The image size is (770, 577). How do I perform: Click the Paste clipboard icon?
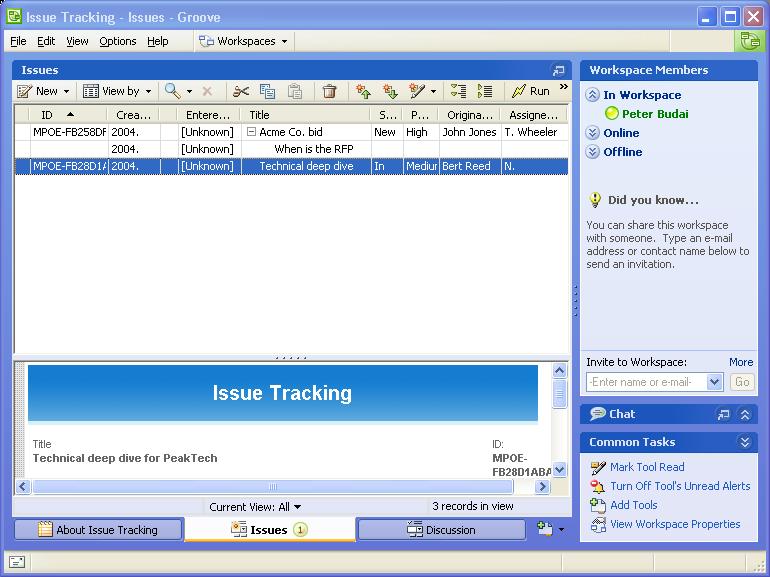[295, 91]
